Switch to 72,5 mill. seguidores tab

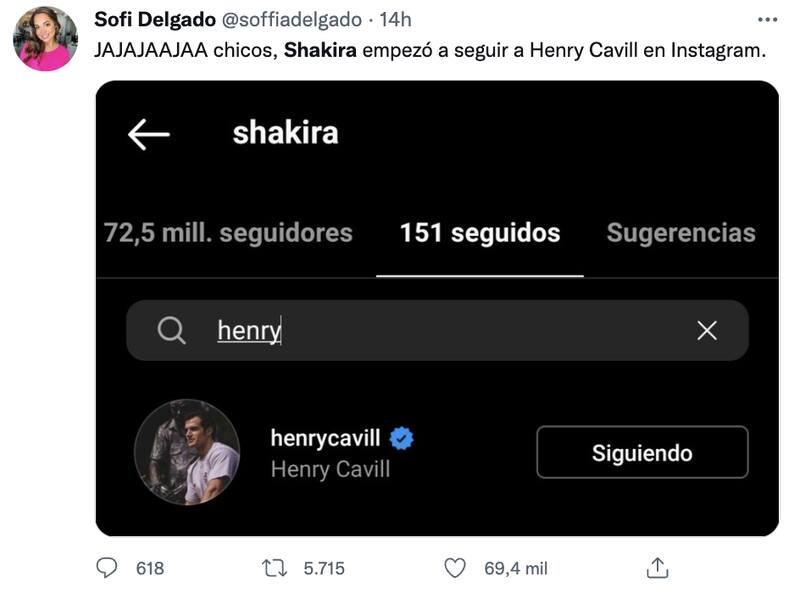(x=229, y=233)
